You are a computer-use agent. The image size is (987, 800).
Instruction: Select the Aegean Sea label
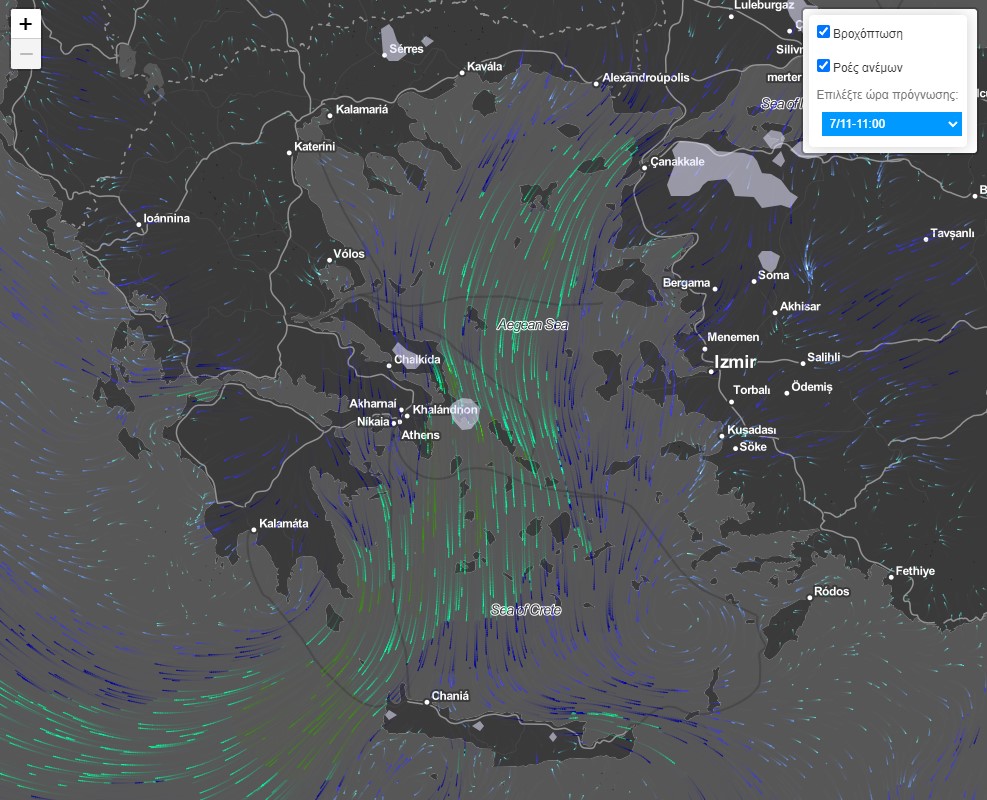pos(532,325)
